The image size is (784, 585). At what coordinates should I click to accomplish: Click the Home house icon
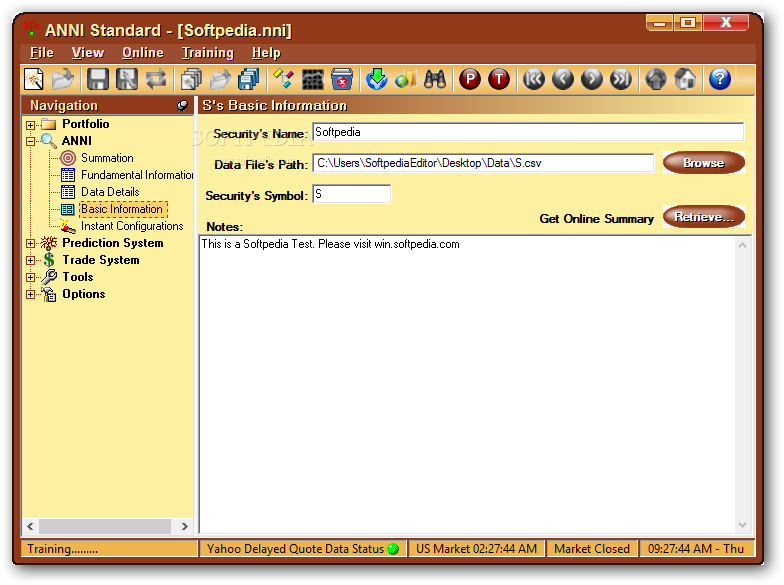coord(684,79)
